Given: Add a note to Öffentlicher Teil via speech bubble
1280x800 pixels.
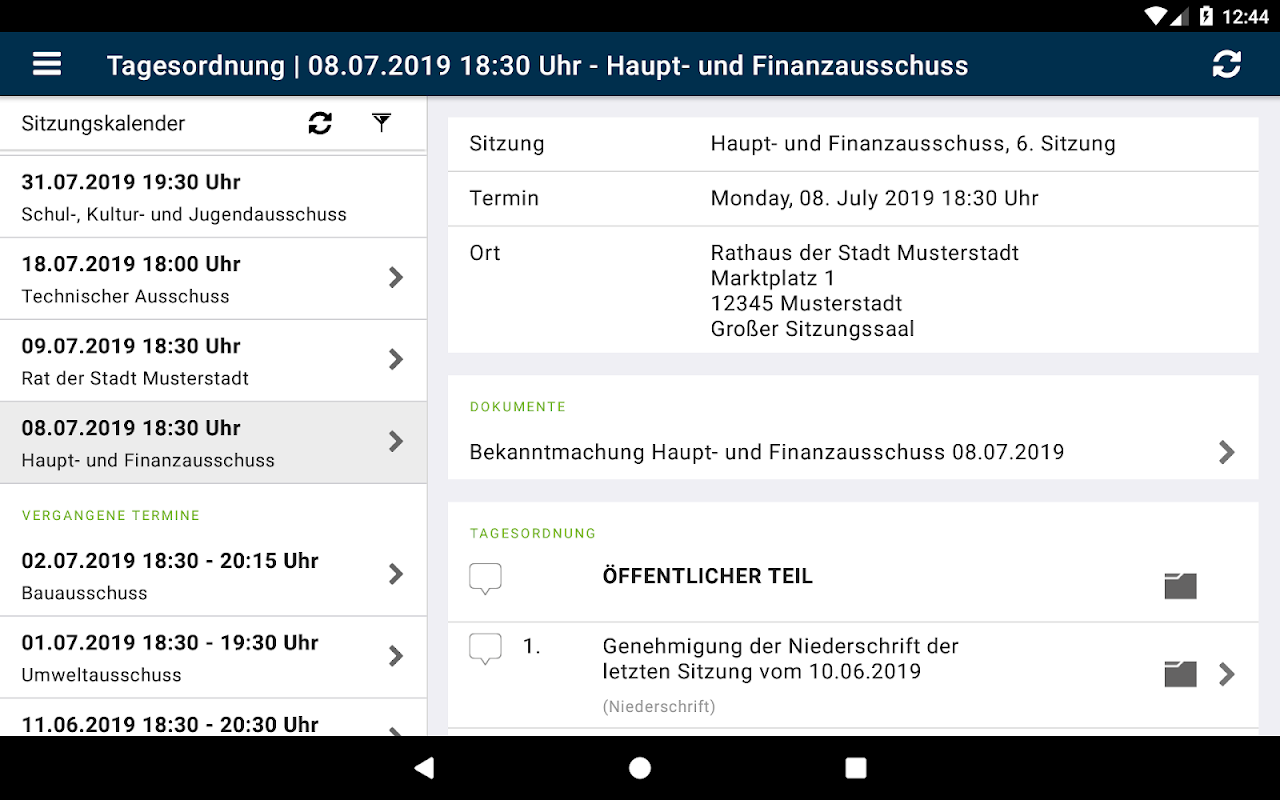Looking at the screenshot, I should (485, 578).
